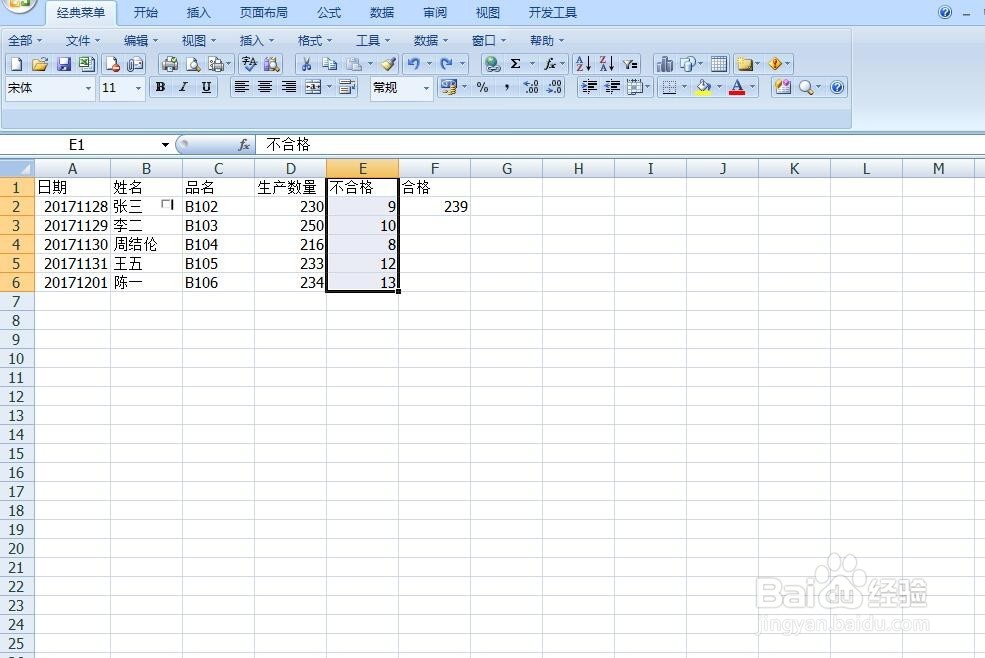This screenshot has width=985, height=658.
Task: Toggle underline formatting
Action: coord(205,88)
